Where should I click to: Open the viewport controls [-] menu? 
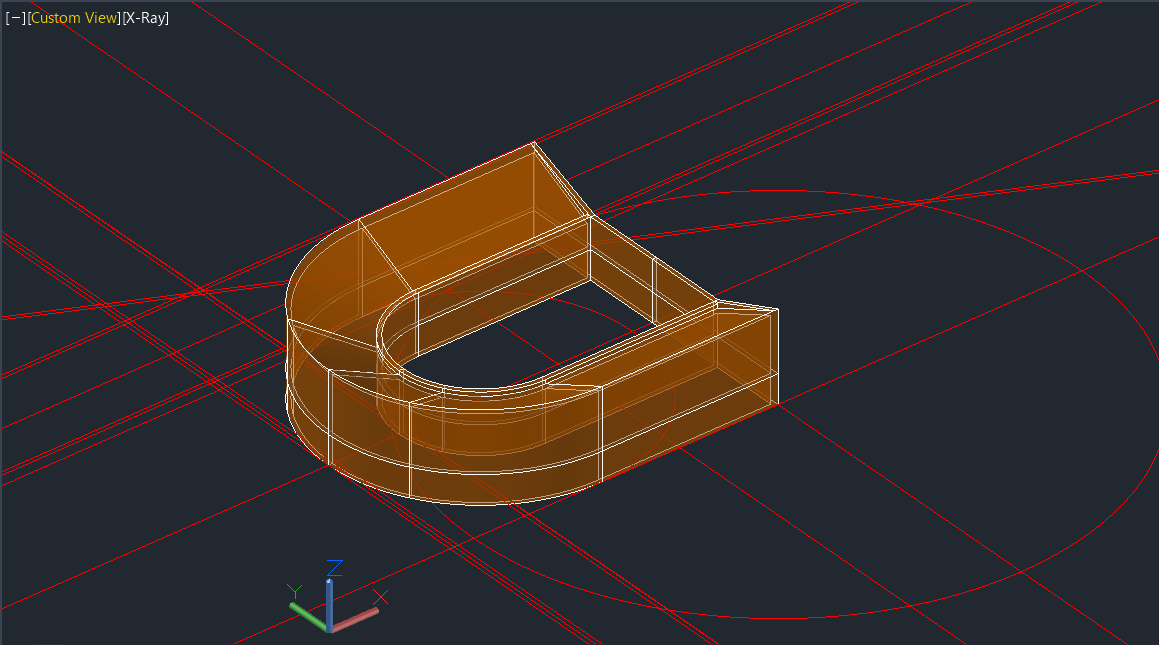[15, 18]
